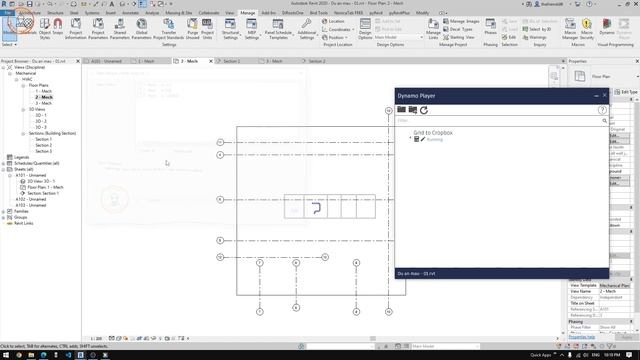Click Location in Project Location panel
Screen dimensions: 640x360
(333, 21)
